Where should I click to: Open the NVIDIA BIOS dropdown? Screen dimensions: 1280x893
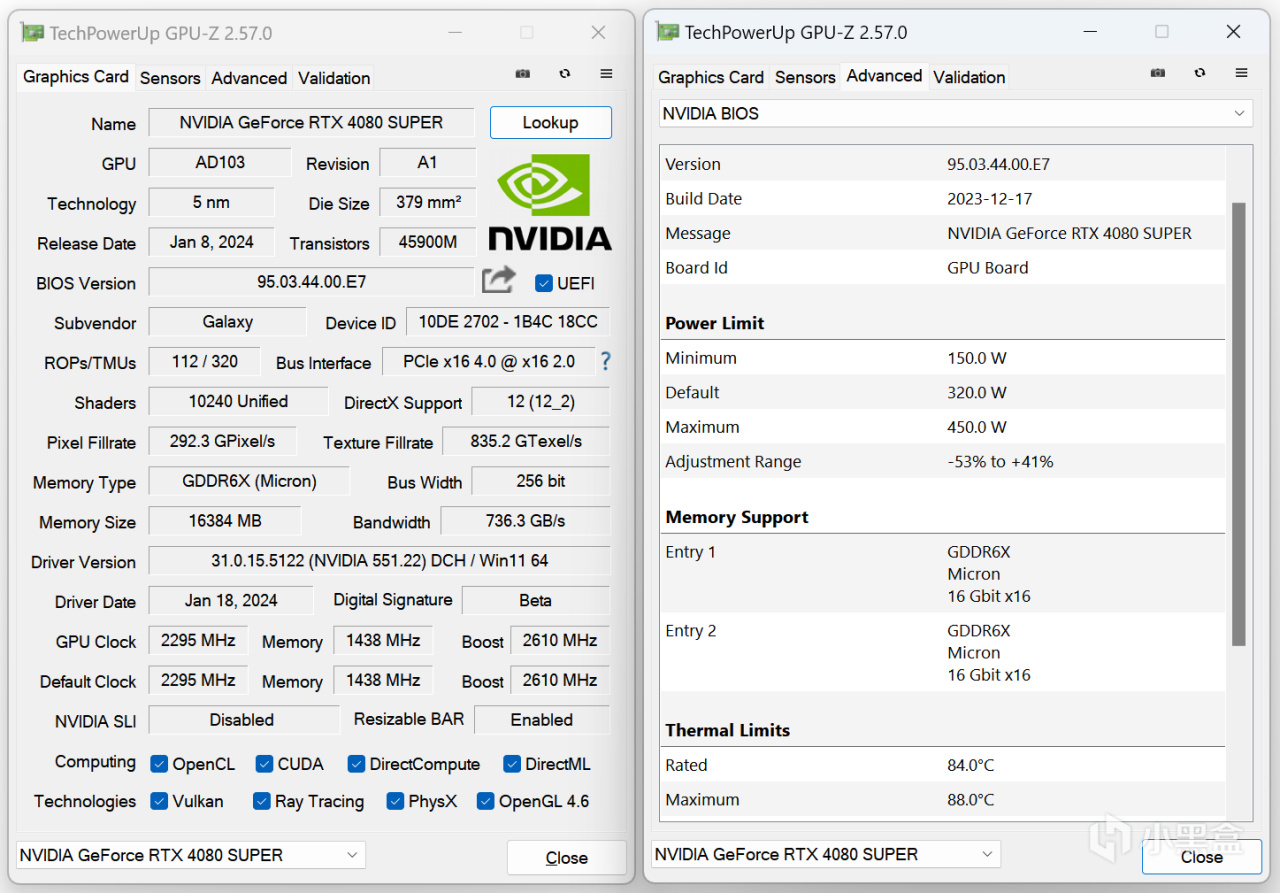pos(955,114)
